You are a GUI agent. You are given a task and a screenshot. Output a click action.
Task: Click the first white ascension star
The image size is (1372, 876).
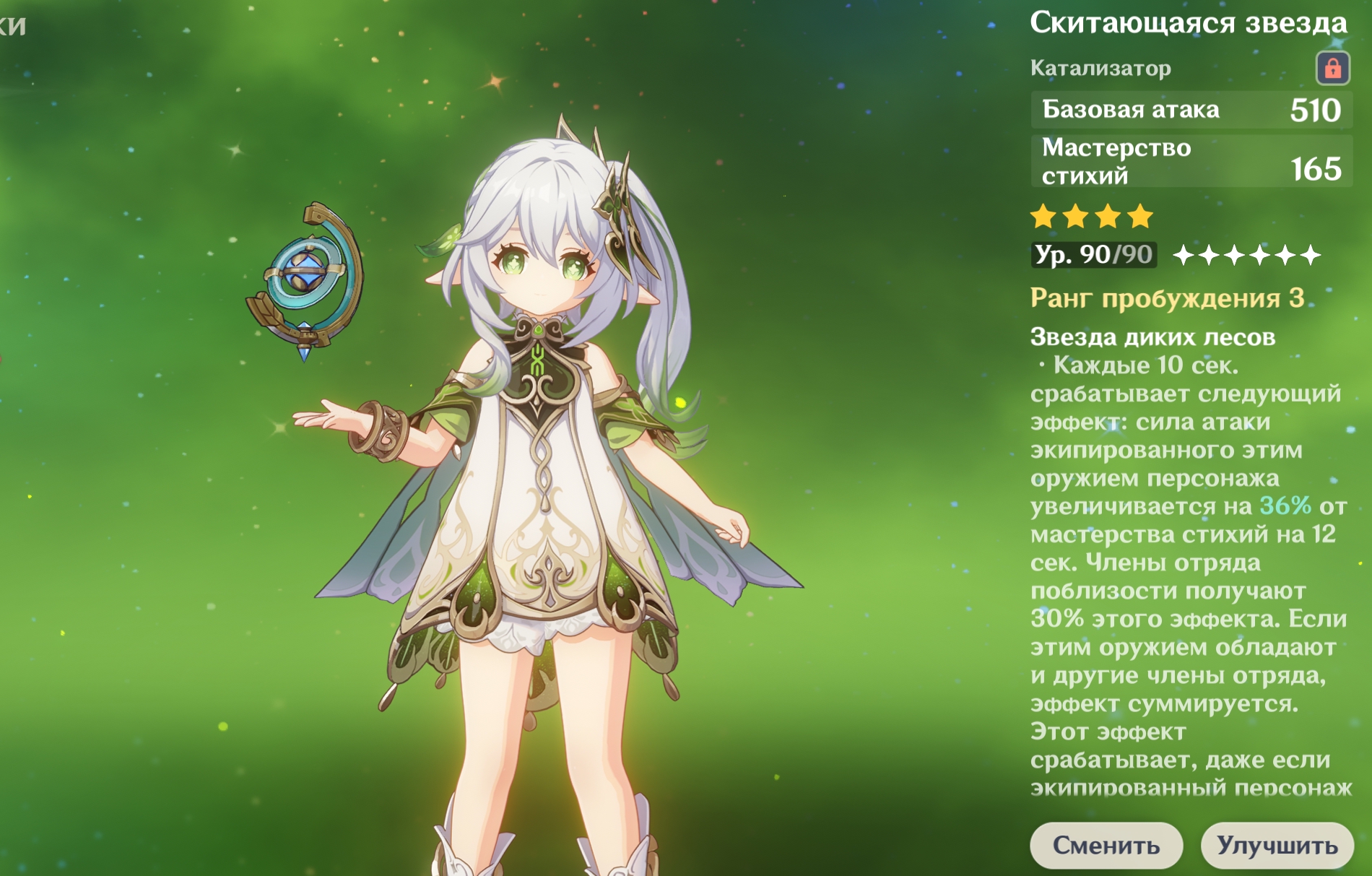1184,255
